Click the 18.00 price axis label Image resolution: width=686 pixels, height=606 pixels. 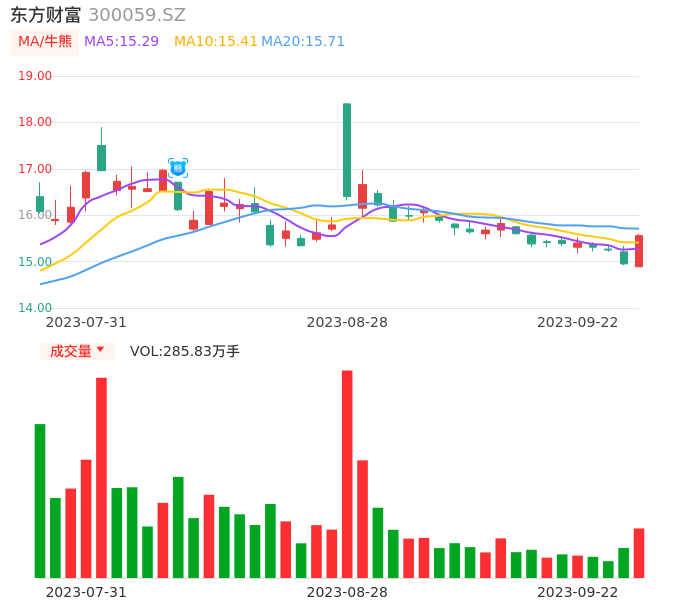click(x=35, y=122)
